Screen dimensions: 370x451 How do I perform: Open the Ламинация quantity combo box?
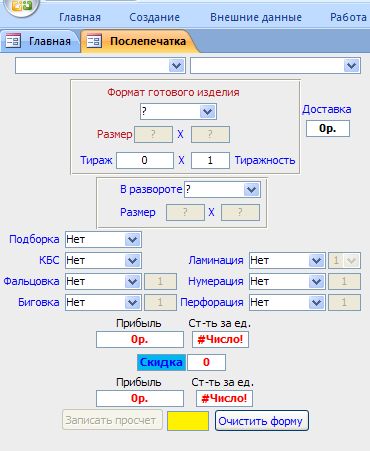(x=351, y=260)
